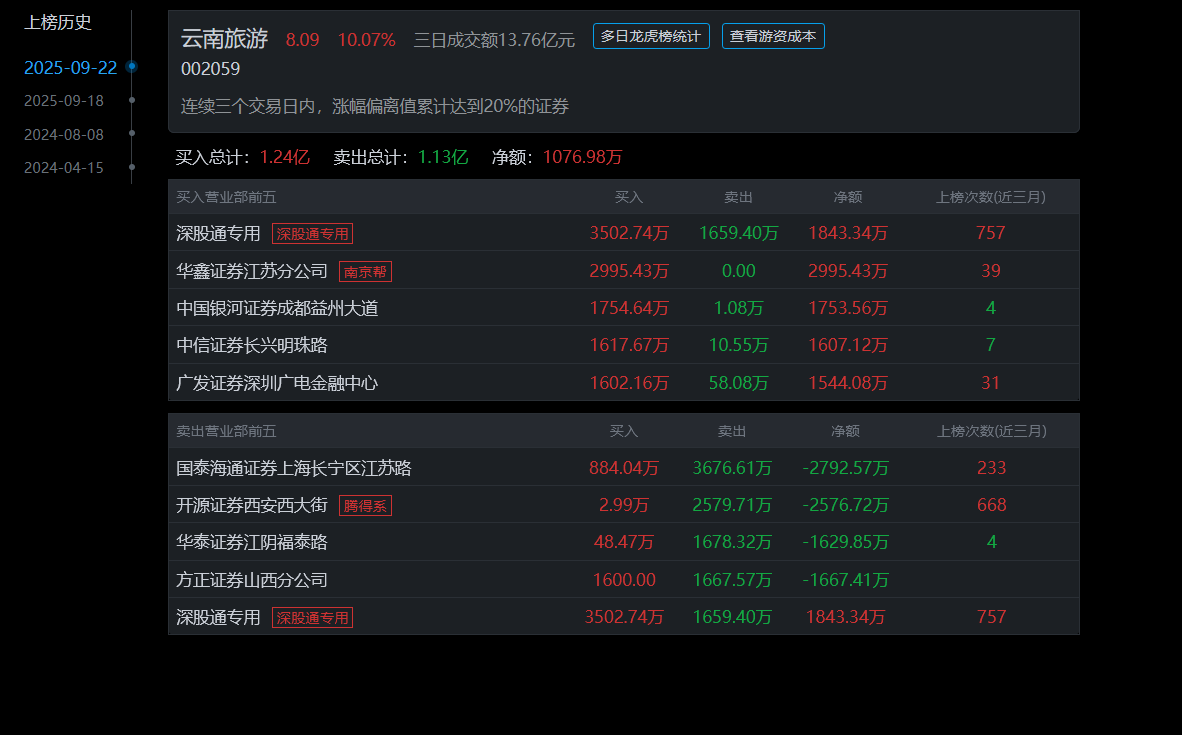Open 方正证券山西分公司 broker row
Viewport: 1182px width, 735px height.
click(x=623, y=580)
